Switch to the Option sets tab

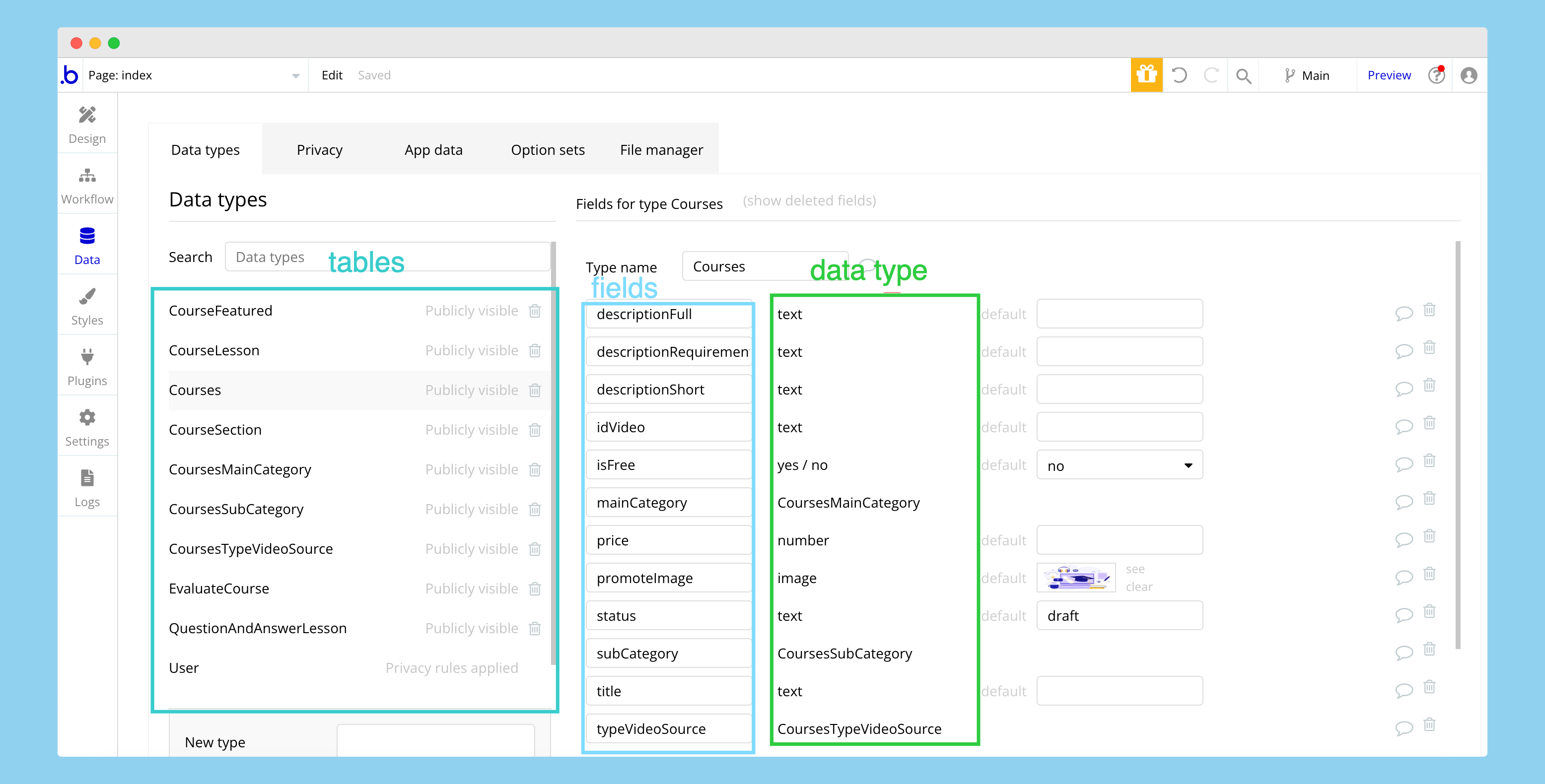(x=547, y=150)
